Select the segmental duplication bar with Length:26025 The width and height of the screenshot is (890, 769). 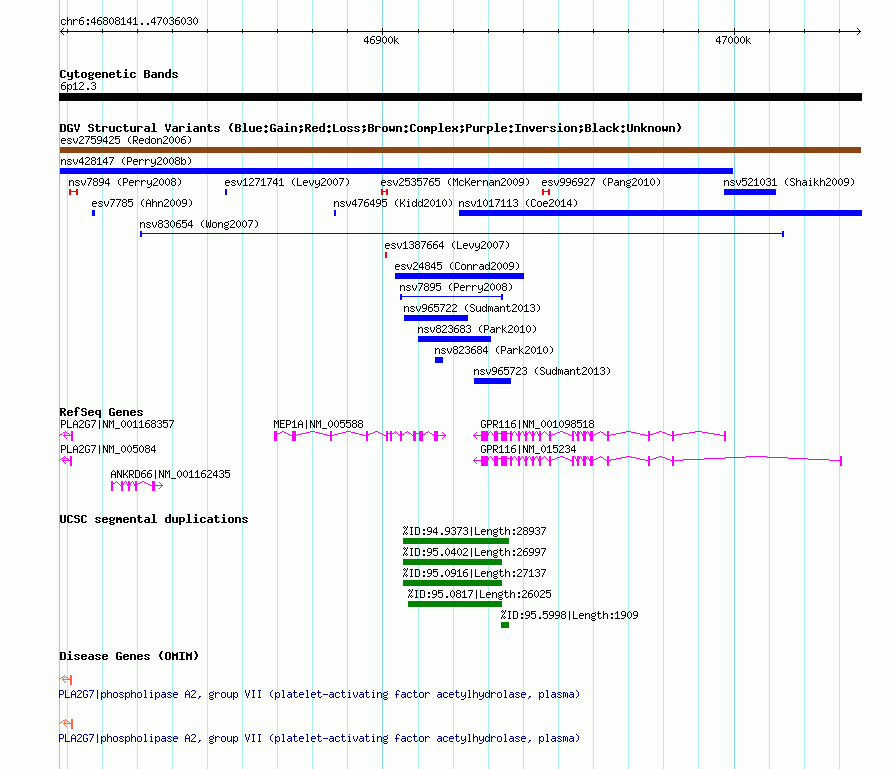455,604
